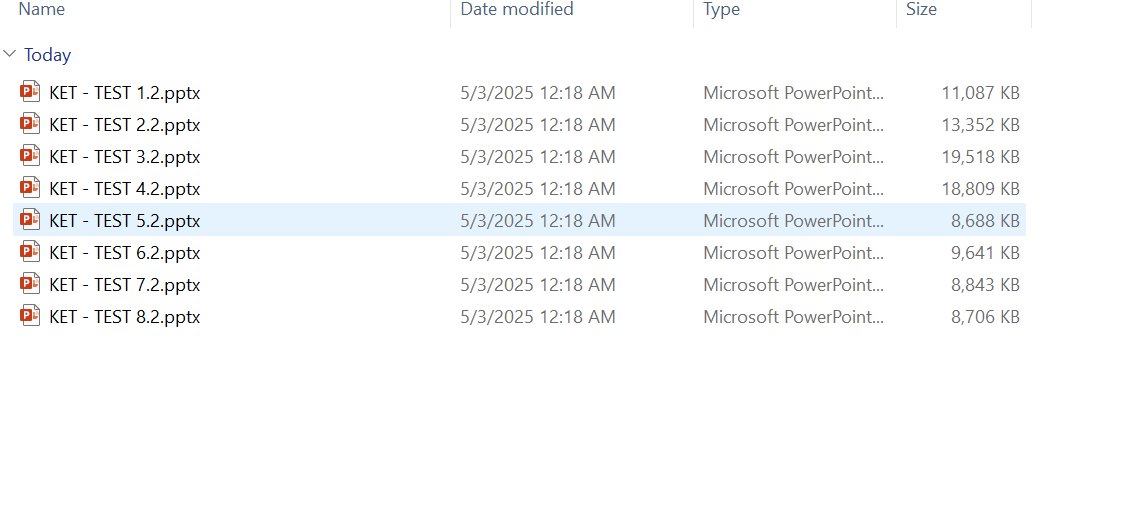Click PowerPoint icon of KET - TEST 5.2.pptx
Viewport: 1126px width, 527px height.
coord(30,221)
